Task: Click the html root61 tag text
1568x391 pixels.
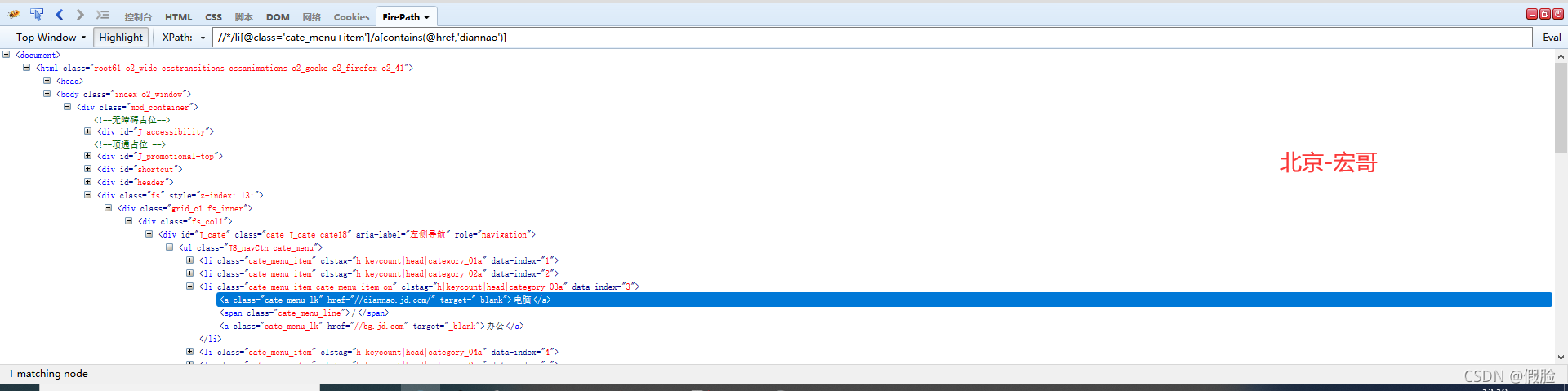Action: click(x=225, y=69)
